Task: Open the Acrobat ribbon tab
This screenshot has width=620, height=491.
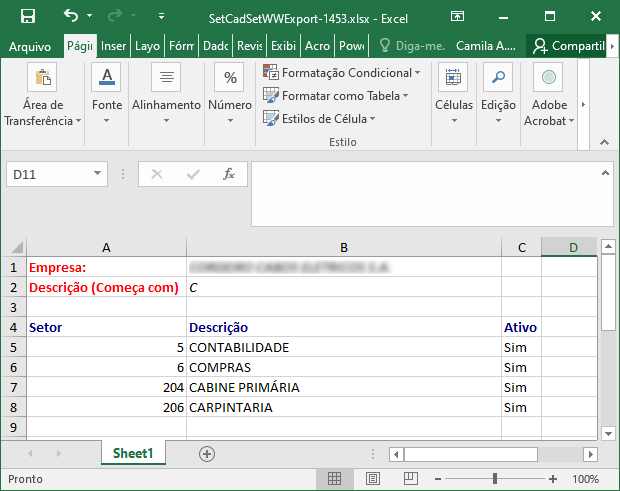Action: click(x=318, y=46)
